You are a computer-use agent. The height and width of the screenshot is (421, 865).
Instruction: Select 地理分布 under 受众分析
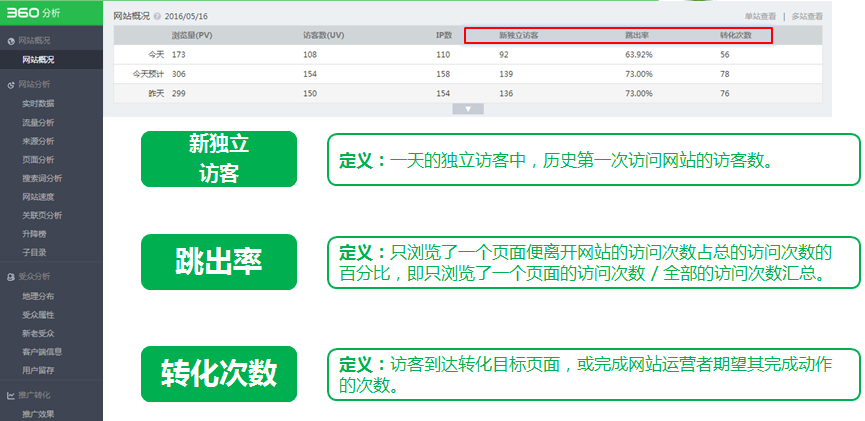pos(38,296)
